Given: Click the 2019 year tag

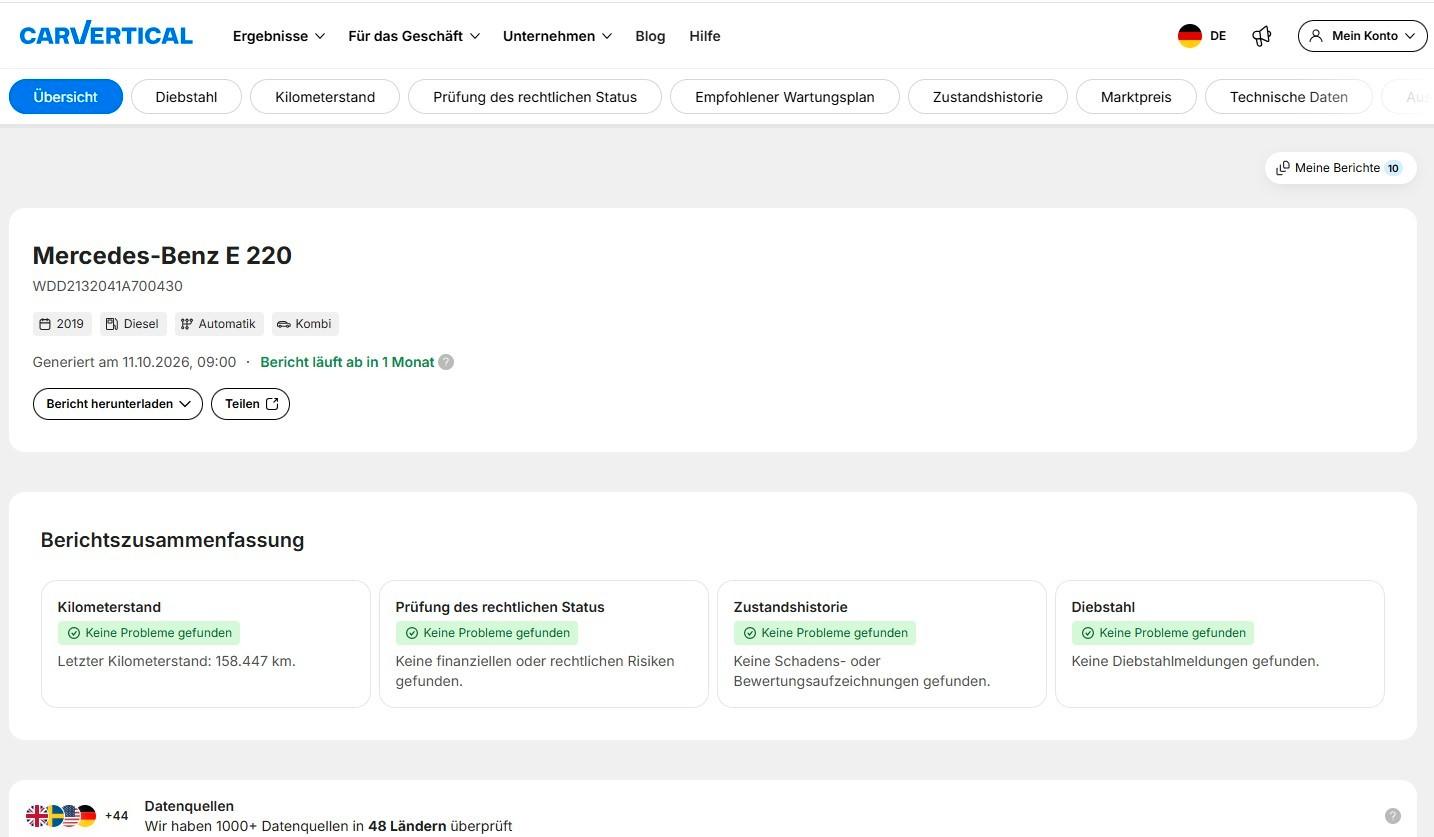Looking at the screenshot, I should (62, 324).
